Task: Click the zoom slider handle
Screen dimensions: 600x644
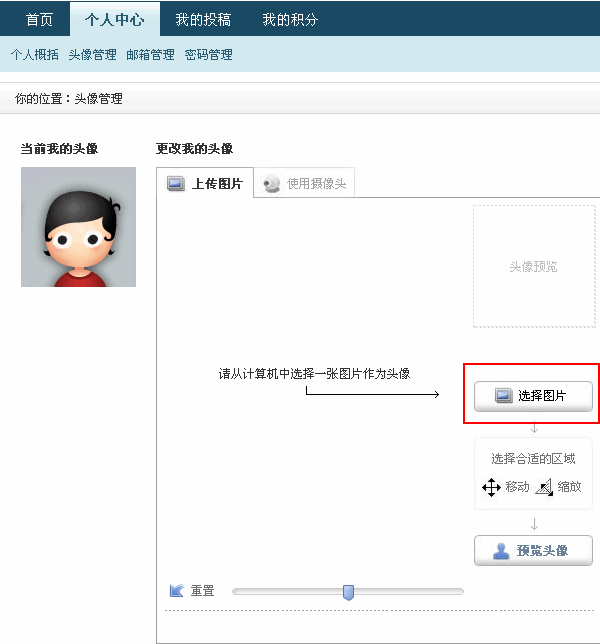Action: [x=348, y=592]
